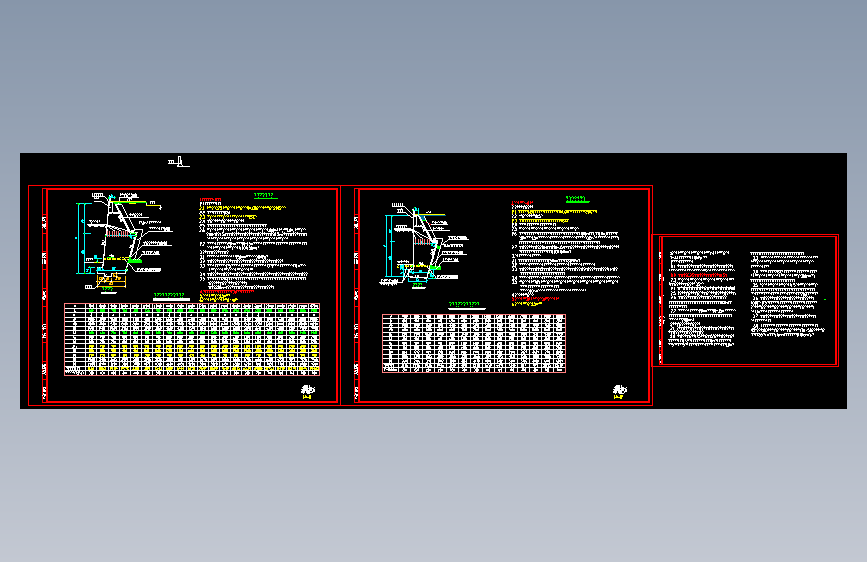Select the data table in middle sheet
This screenshot has height=562, width=867.
(474, 343)
